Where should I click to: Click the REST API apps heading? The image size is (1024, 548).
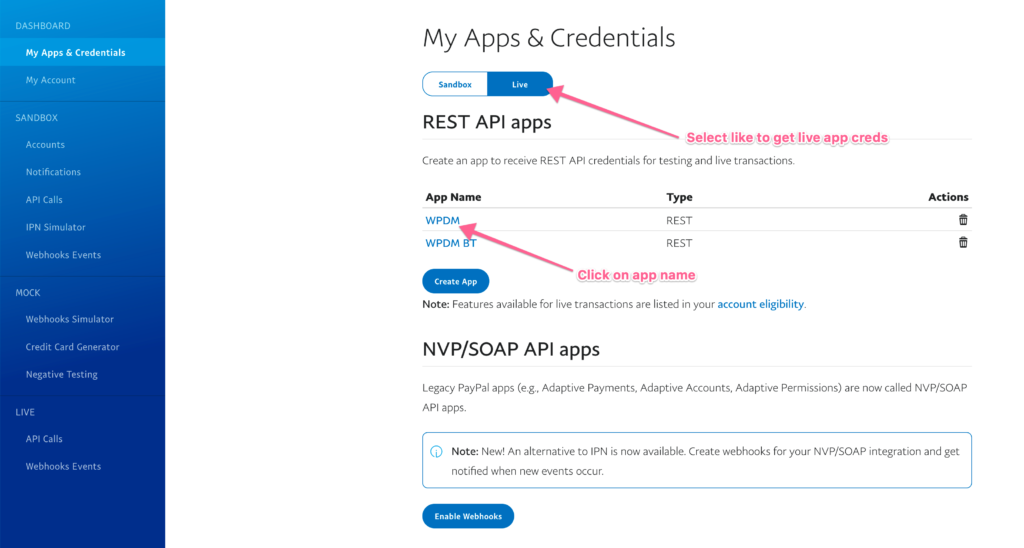[487, 122]
